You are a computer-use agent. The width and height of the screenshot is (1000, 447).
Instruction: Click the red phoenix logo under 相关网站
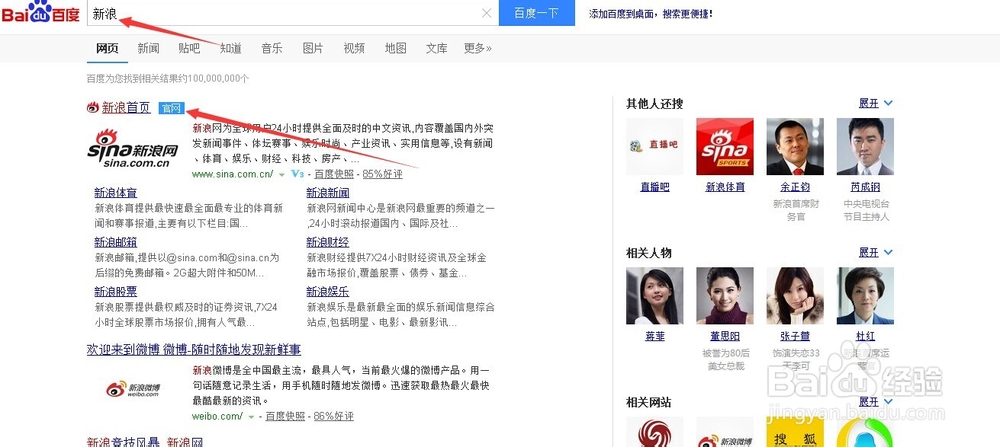654,432
